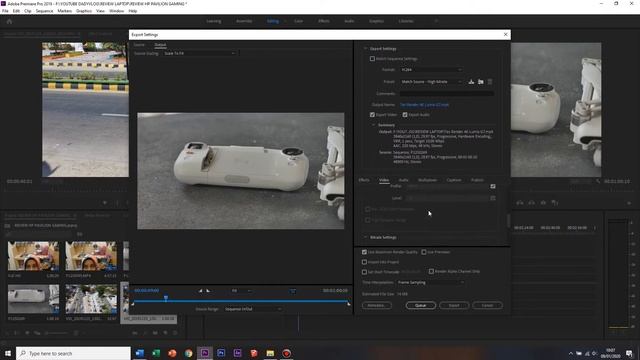Open the Source Range dropdown
Screen dimensions: 640x360
click(x=253, y=309)
